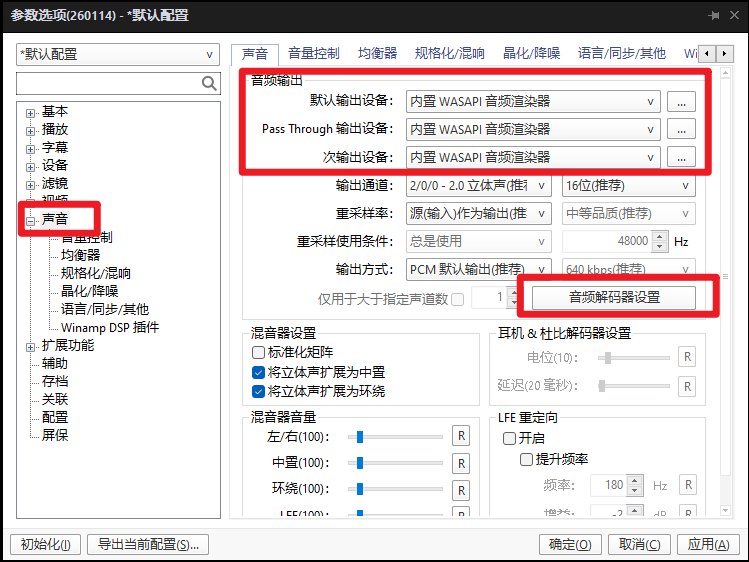Collapse 声音 tree node
Viewport: 749px width, 562px height.
pos(31,221)
